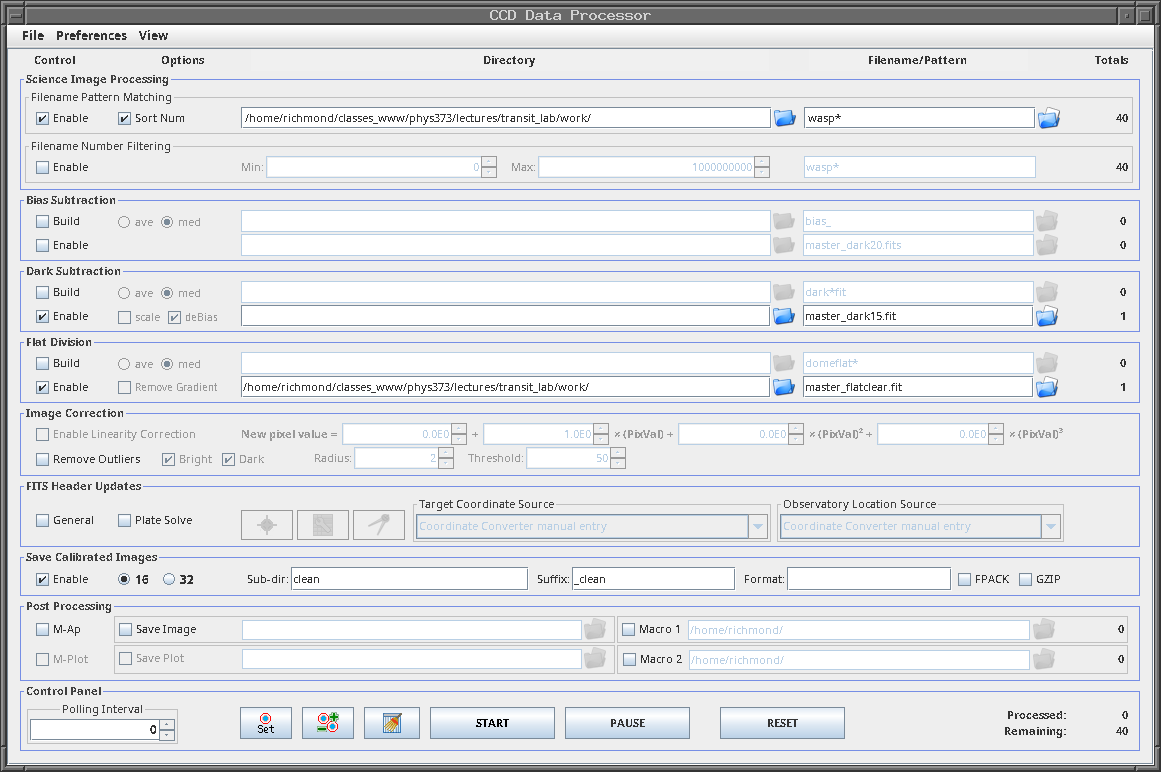Screen dimensions: 1161x772
Task: Browse folder for master dark directory
Action: click(x=785, y=316)
